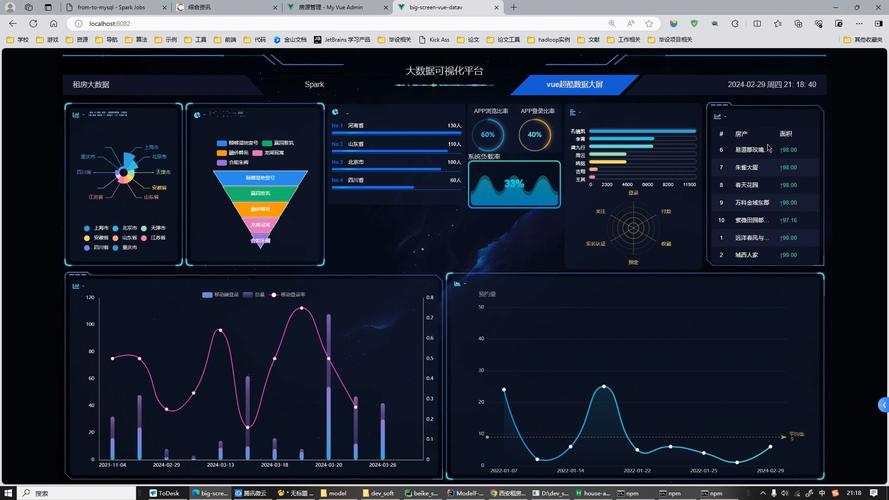
Task: Toggle 江苏省 legend item in rose chart
Action: 153,238
